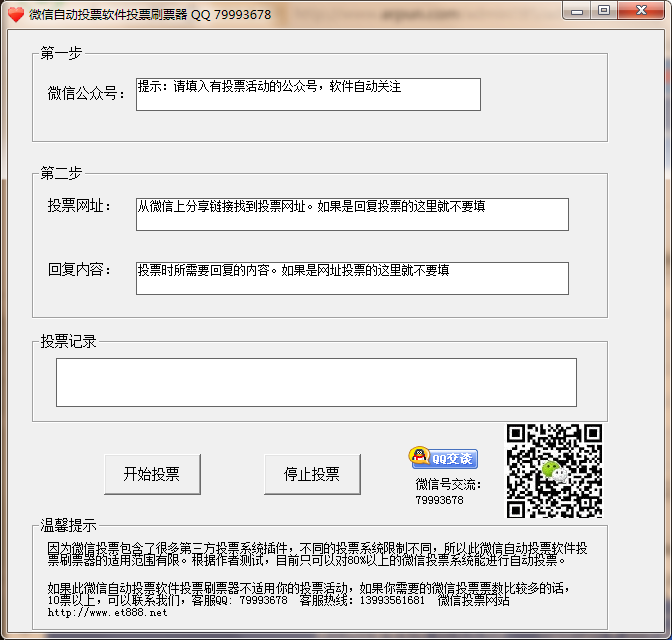The width and height of the screenshot is (672, 640).
Task: Focus the 微信公众号 input field
Action: tap(308, 94)
